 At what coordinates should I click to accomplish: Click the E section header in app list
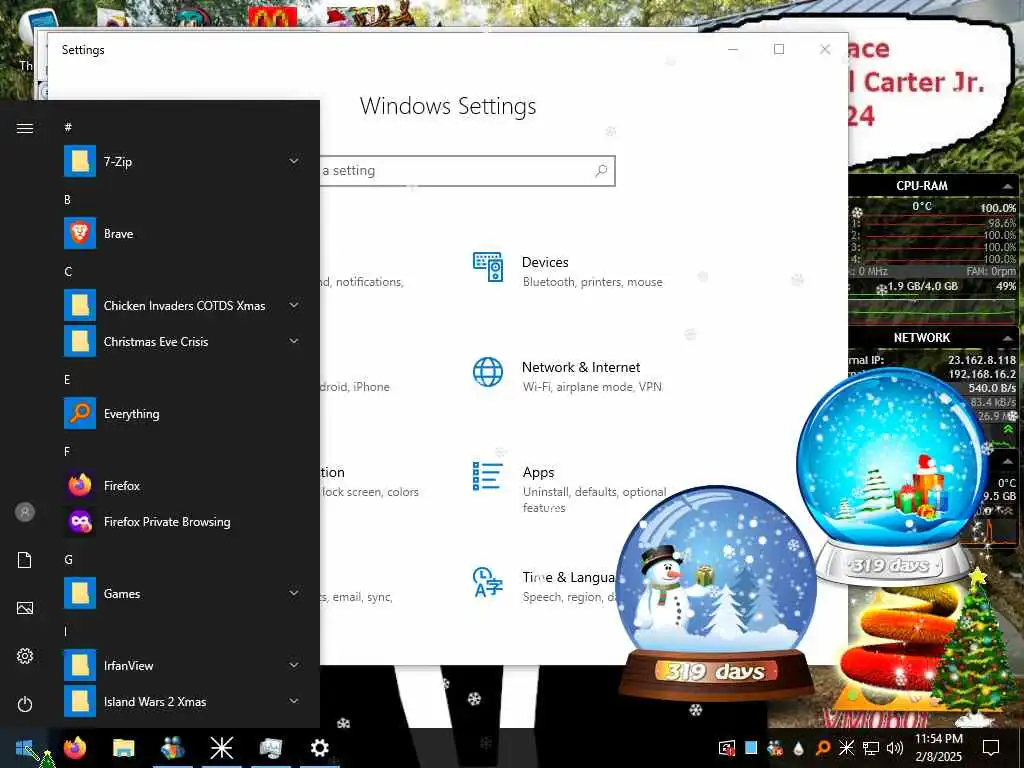(67, 379)
